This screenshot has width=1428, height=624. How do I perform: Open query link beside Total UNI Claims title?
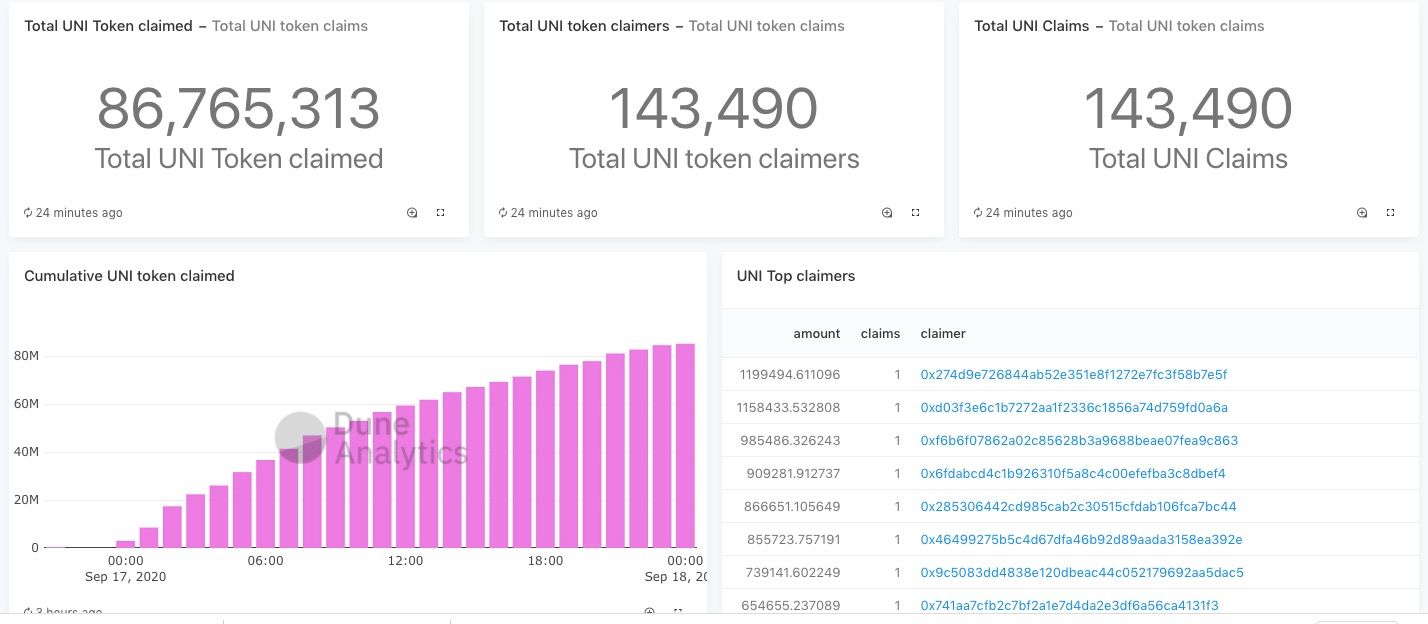(x=1187, y=26)
